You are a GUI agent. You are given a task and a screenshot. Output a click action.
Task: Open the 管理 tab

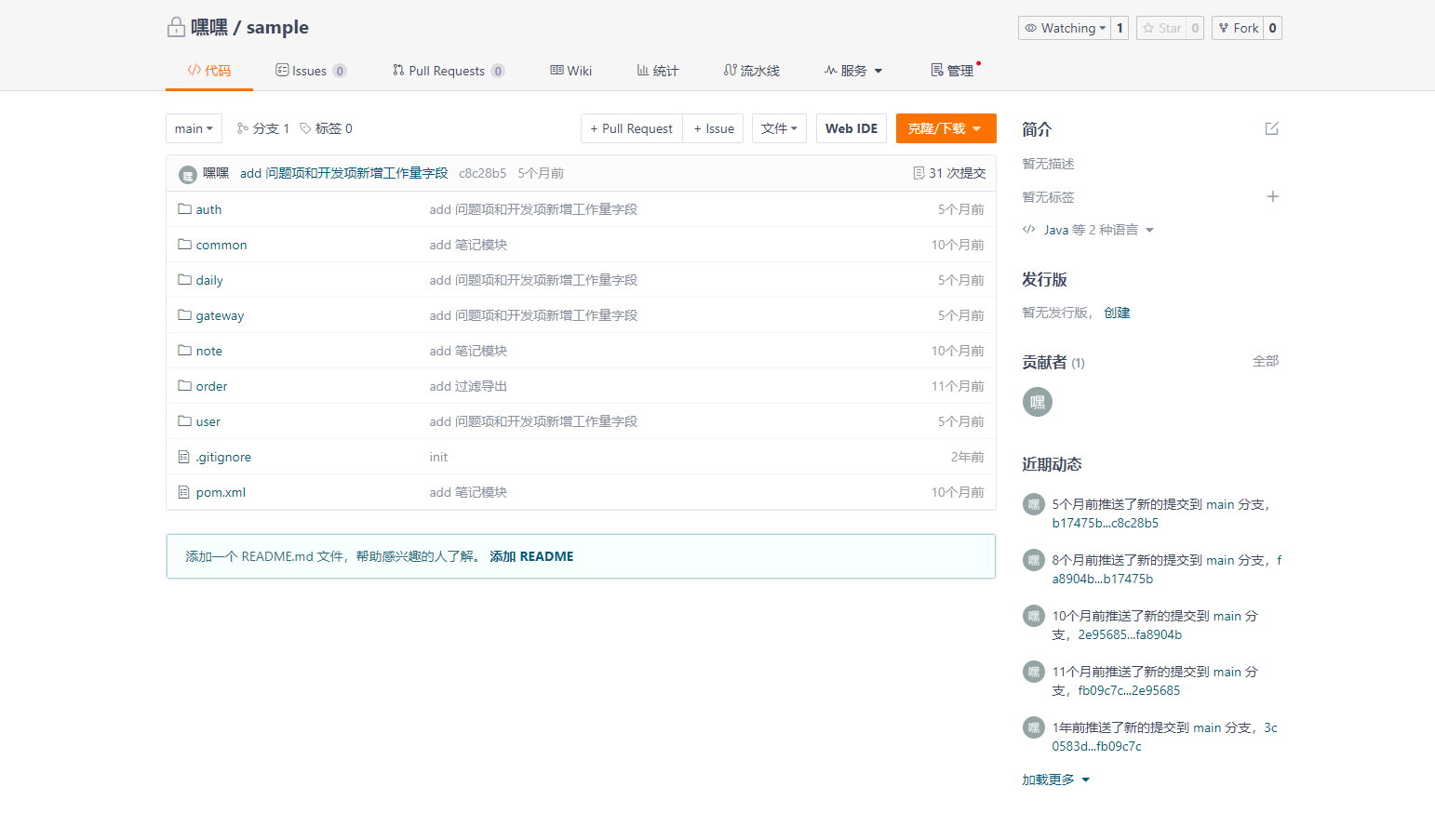(952, 71)
